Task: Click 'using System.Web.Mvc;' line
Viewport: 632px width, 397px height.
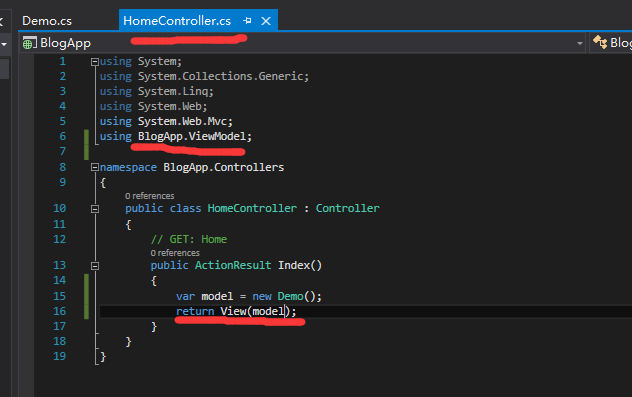Action: [166, 121]
